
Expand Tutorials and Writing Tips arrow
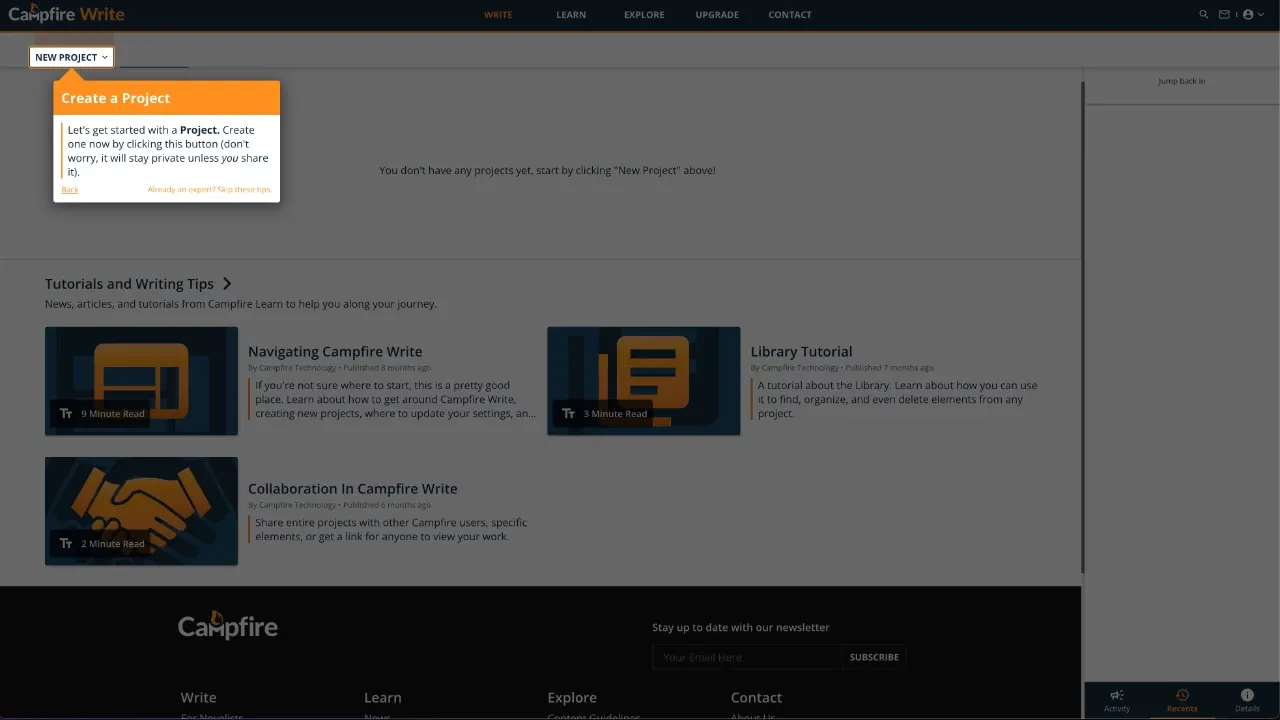[228, 283]
